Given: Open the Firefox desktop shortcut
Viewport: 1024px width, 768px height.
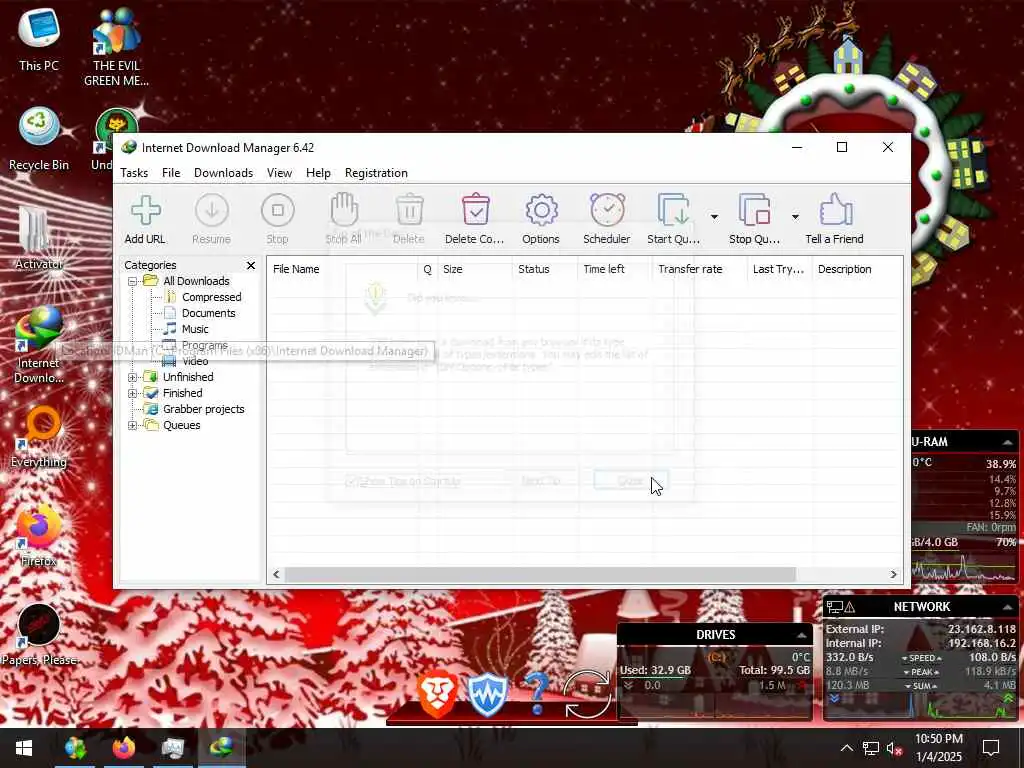Looking at the screenshot, I should tap(39, 536).
